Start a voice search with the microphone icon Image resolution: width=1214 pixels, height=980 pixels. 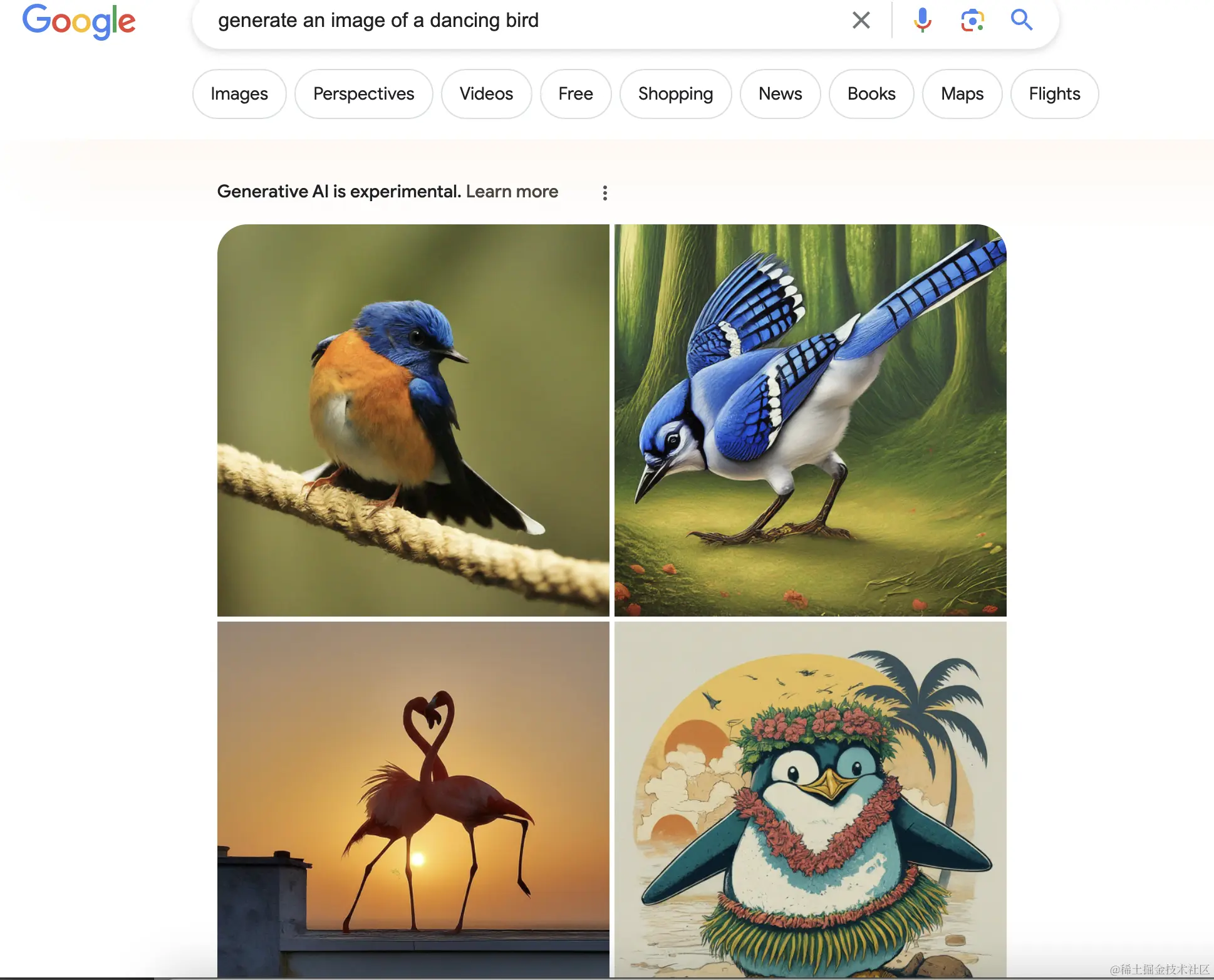point(921,20)
